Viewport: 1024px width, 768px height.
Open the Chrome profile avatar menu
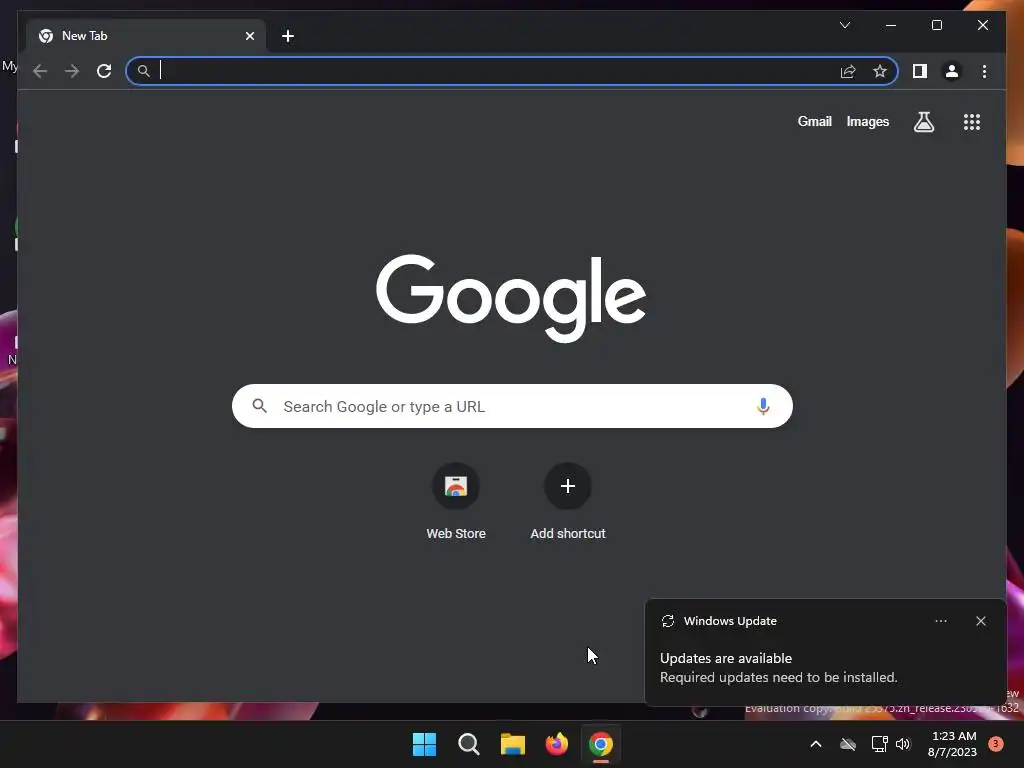[x=952, y=71]
